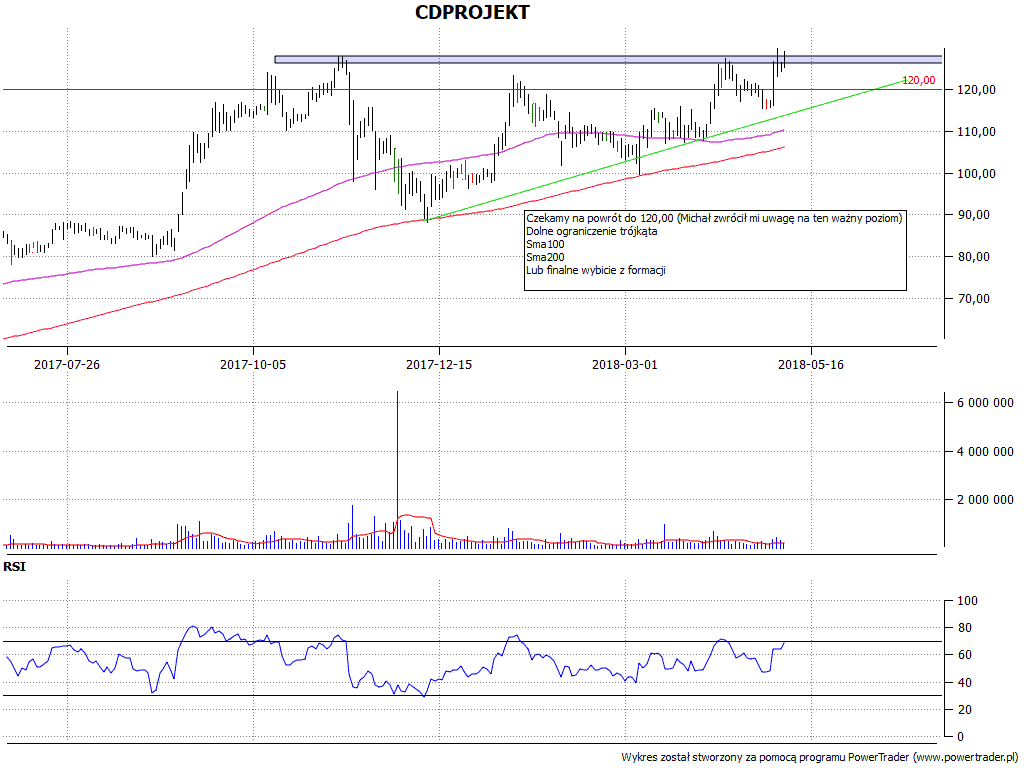
Task: Select the 2017-10-05 date label
Action: point(253,364)
